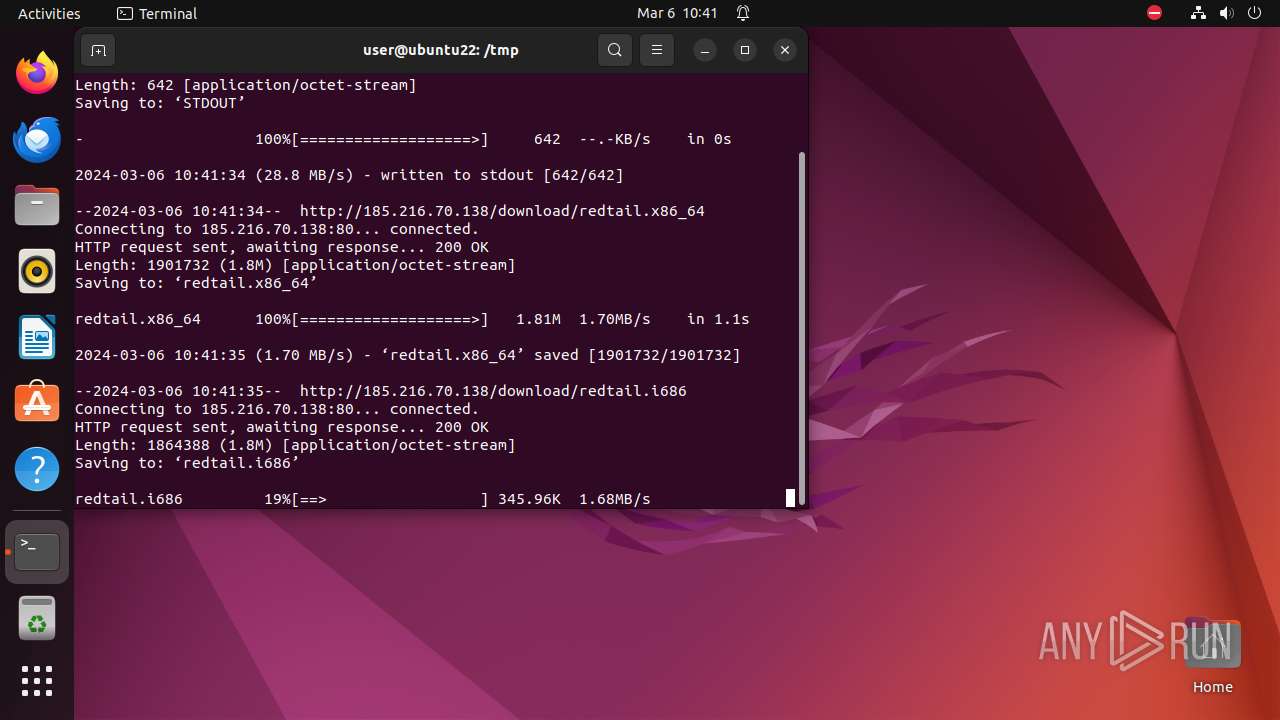Screen dimensions: 1280x720
Task: Open the power menu icon
Action: coord(1255,13)
